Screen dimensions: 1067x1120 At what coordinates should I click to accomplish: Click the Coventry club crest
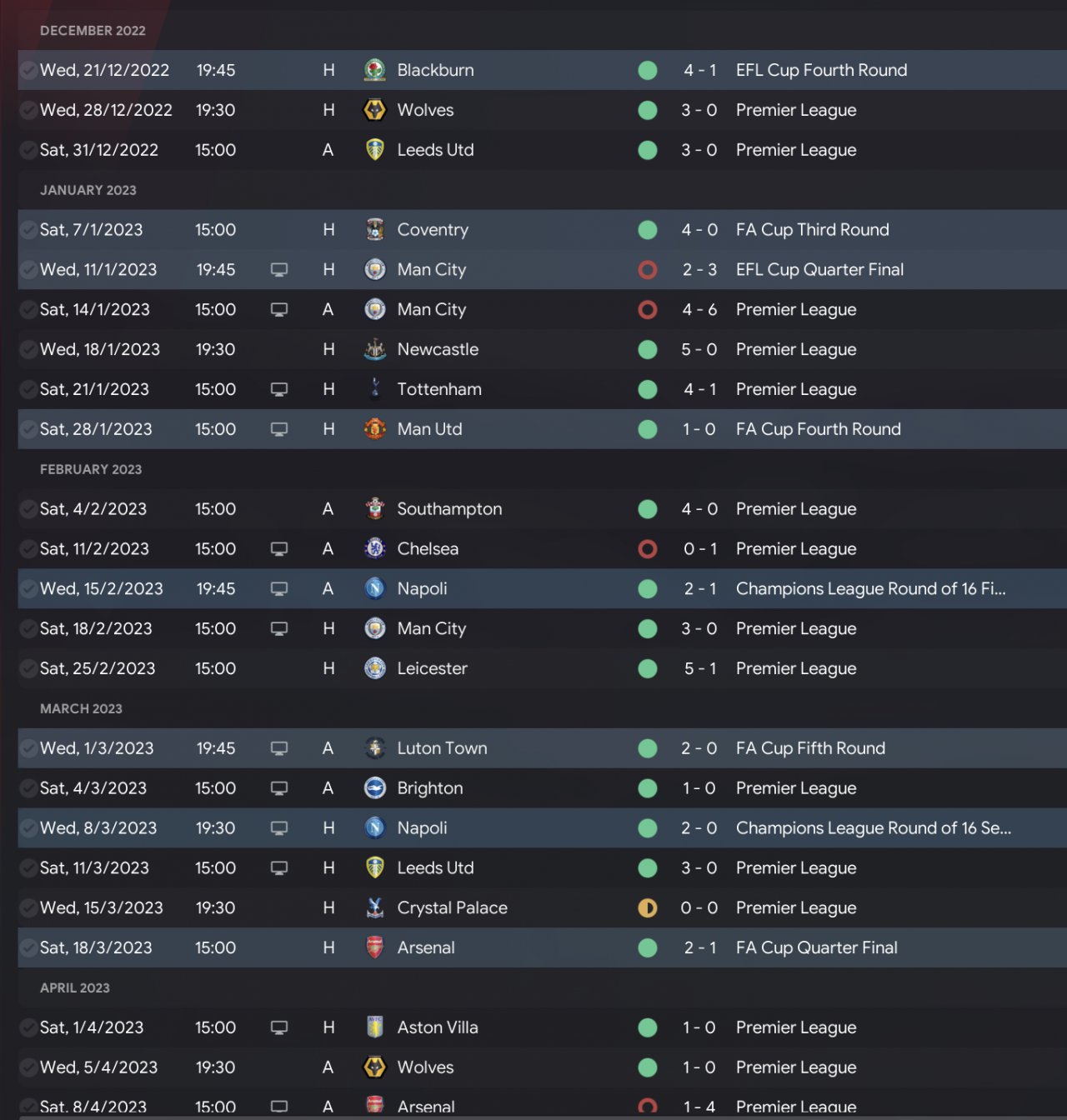[x=375, y=230]
